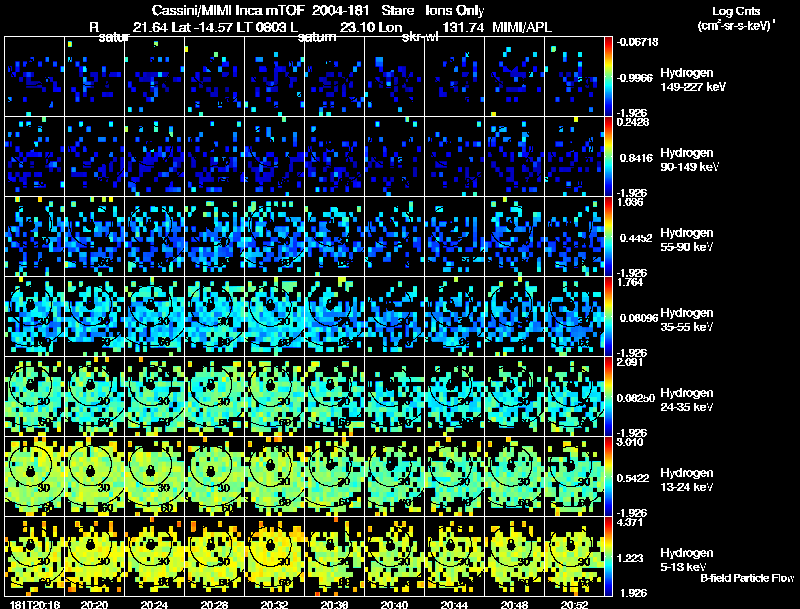This screenshot has width=800, height=609.
Task: Click the 'Ions Only' title text
Action: pyautogui.click(x=455, y=10)
